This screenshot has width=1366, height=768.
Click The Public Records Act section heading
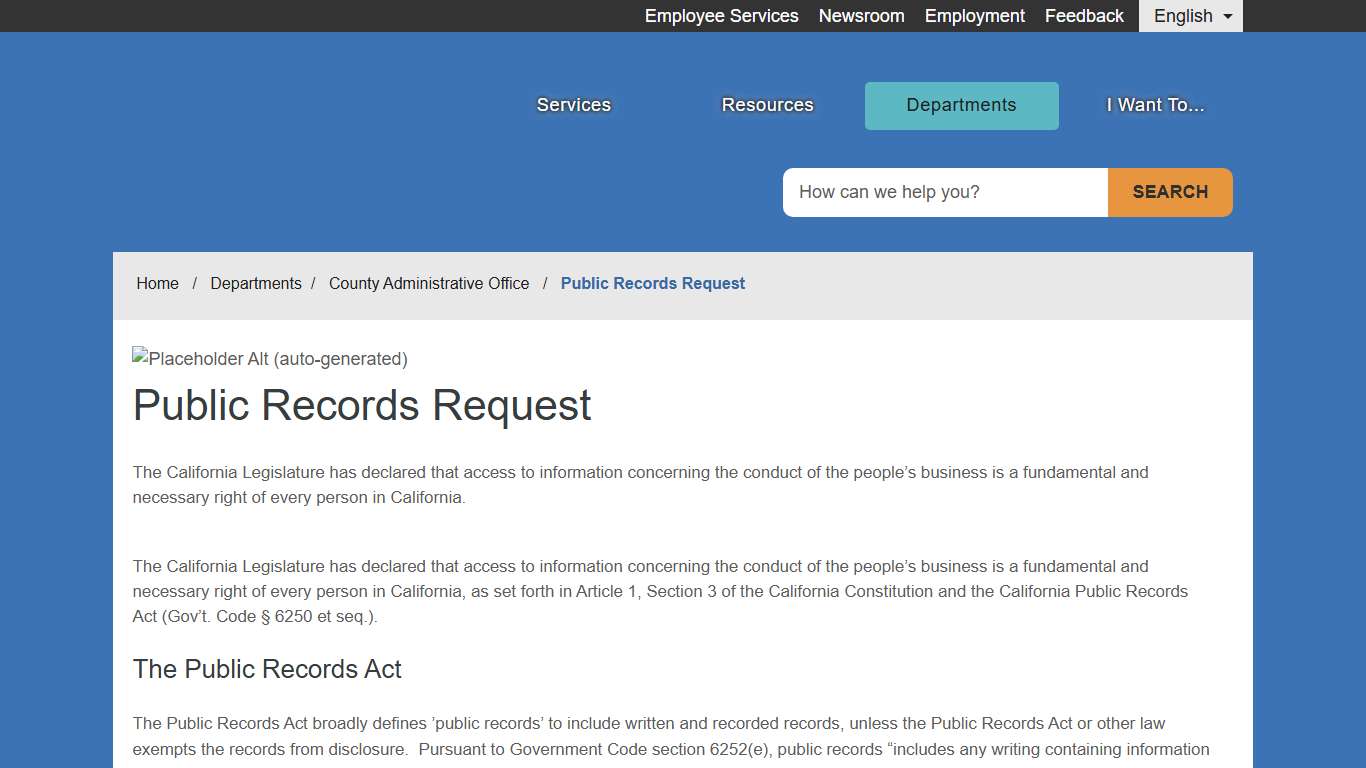pos(267,669)
